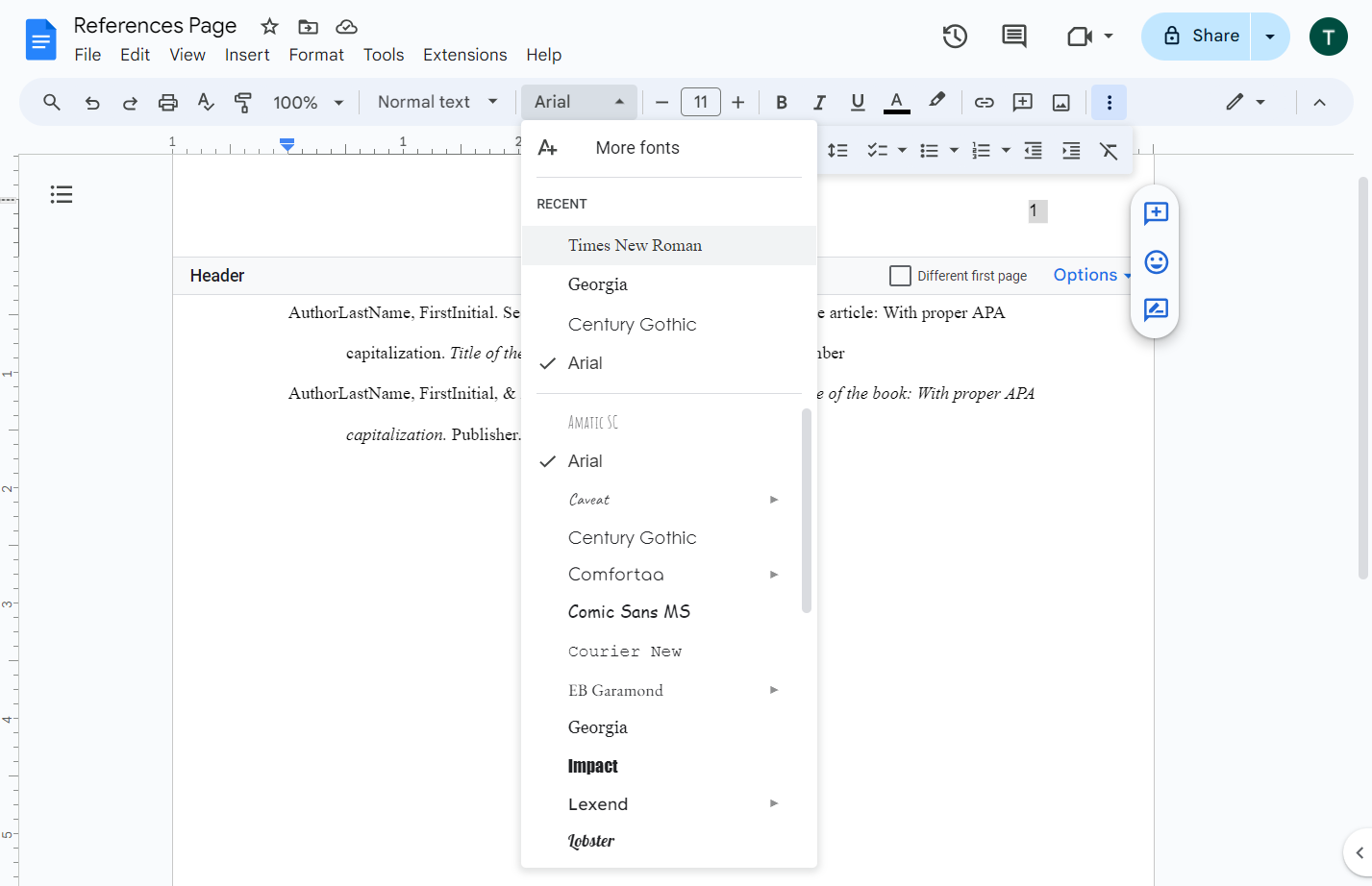The height and width of the screenshot is (886, 1372).
Task: Open the highlight color picker
Action: coord(936,102)
